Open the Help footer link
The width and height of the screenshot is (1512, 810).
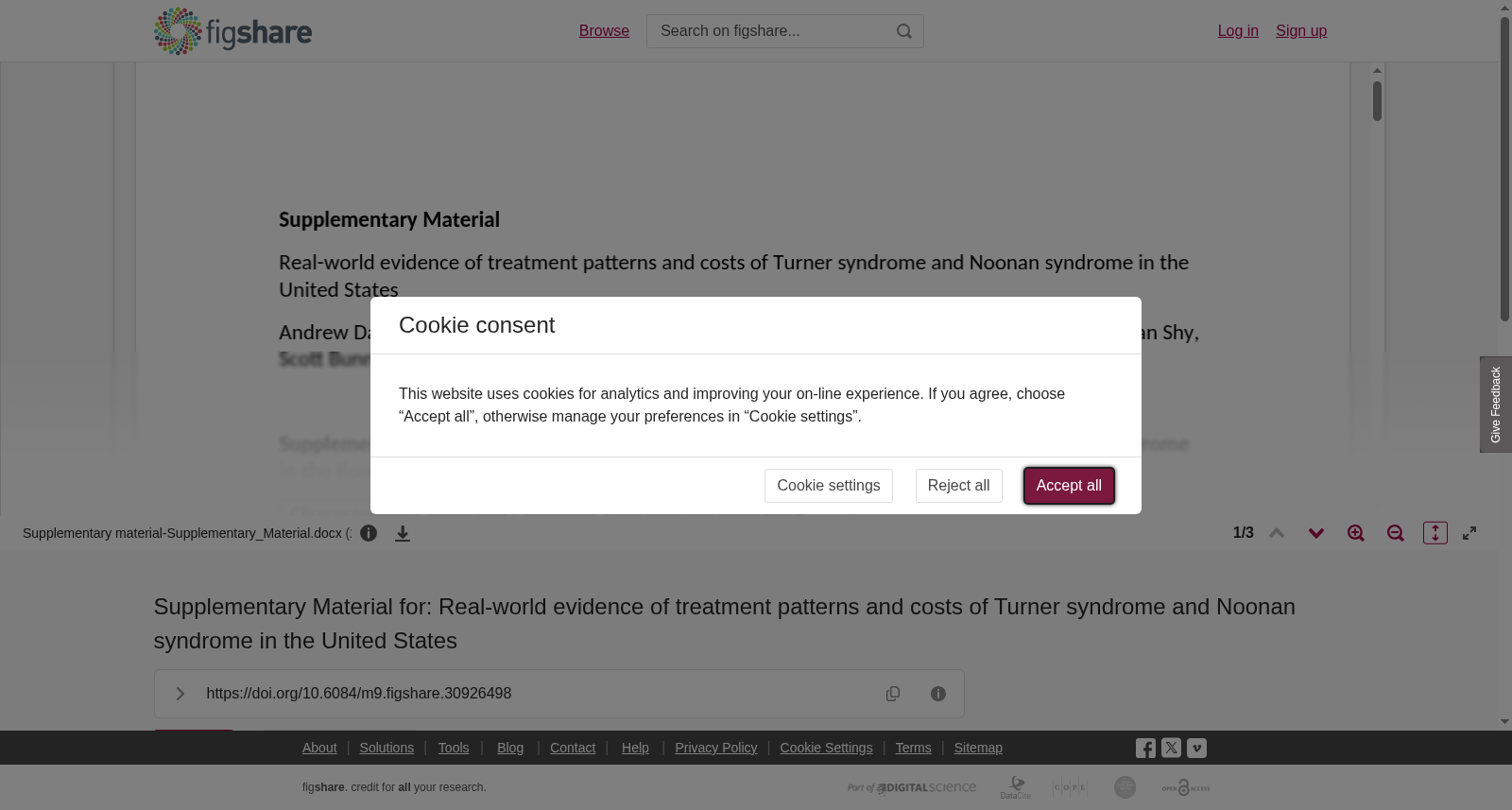tap(635, 748)
